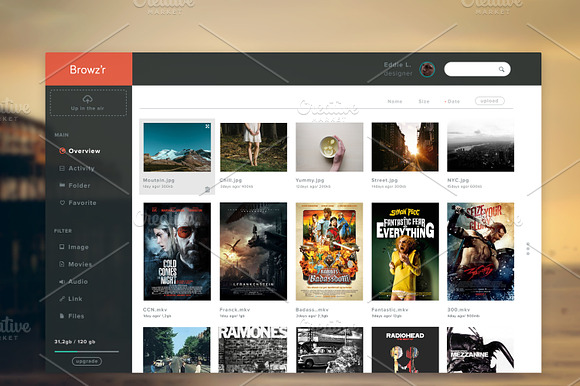Open the Radiohead album cover
This screenshot has height=386, width=580.
click(405, 350)
